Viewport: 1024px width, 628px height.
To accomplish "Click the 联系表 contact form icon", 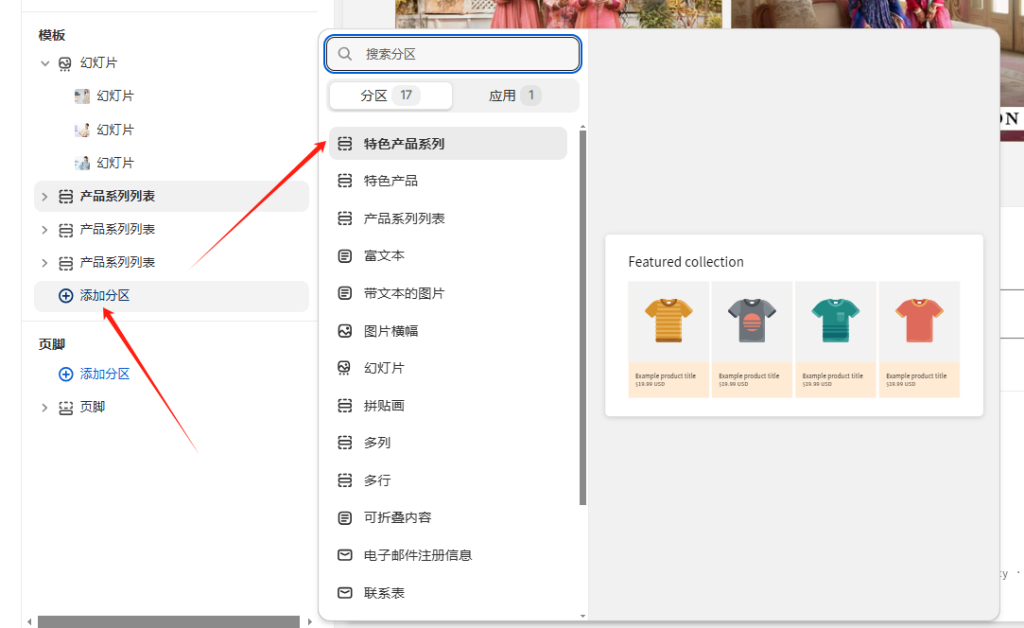I will 344,592.
